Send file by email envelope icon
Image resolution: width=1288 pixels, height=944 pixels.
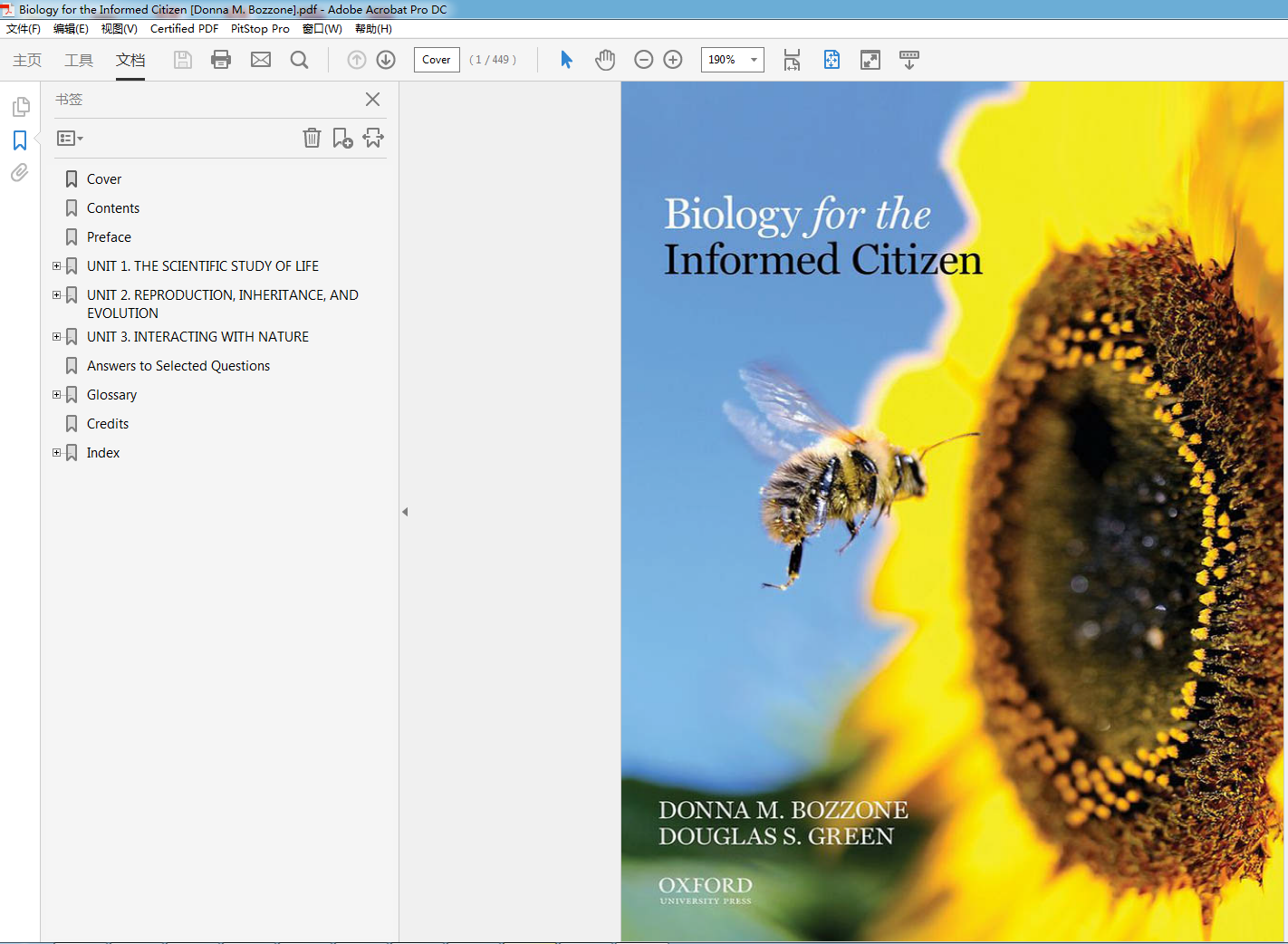pos(261,60)
